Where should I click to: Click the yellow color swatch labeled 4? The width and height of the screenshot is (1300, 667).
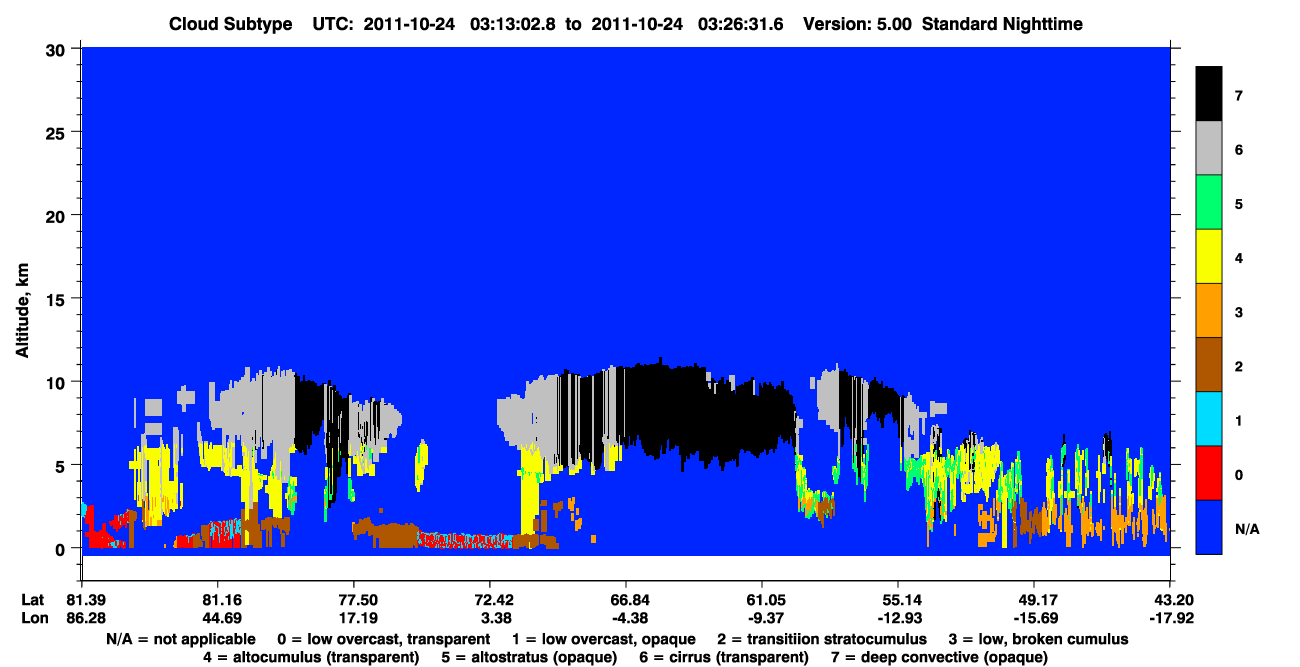[x=1209, y=256]
